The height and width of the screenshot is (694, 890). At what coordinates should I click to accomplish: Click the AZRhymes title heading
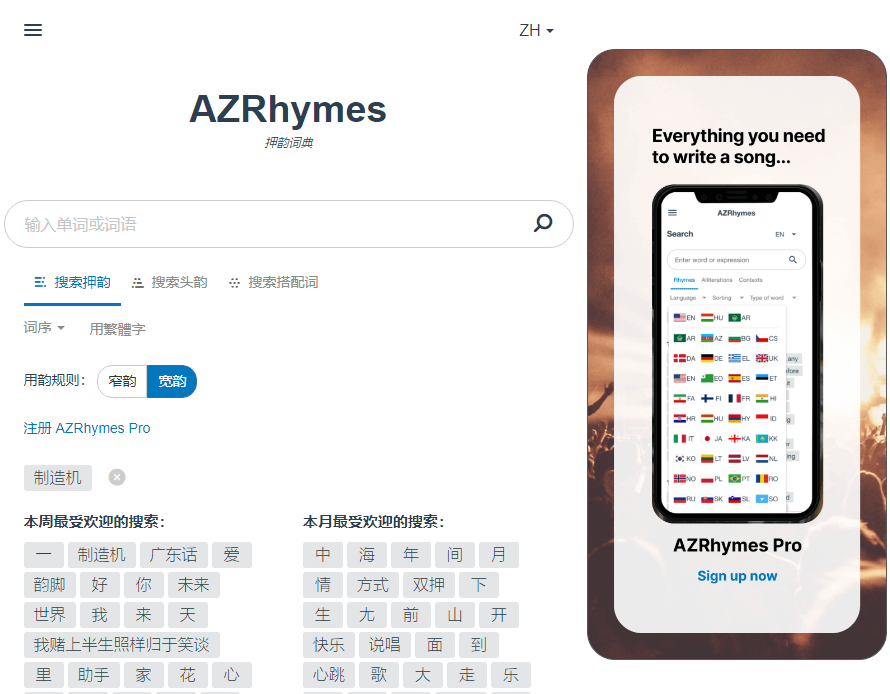tap(288, 109)
